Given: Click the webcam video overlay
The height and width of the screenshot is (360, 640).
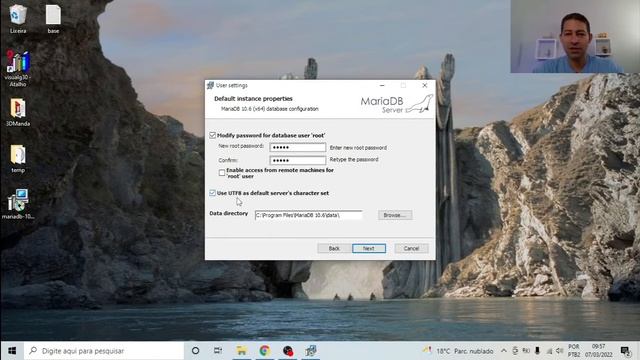Looking at the screenshot, I should pos(575,36).
